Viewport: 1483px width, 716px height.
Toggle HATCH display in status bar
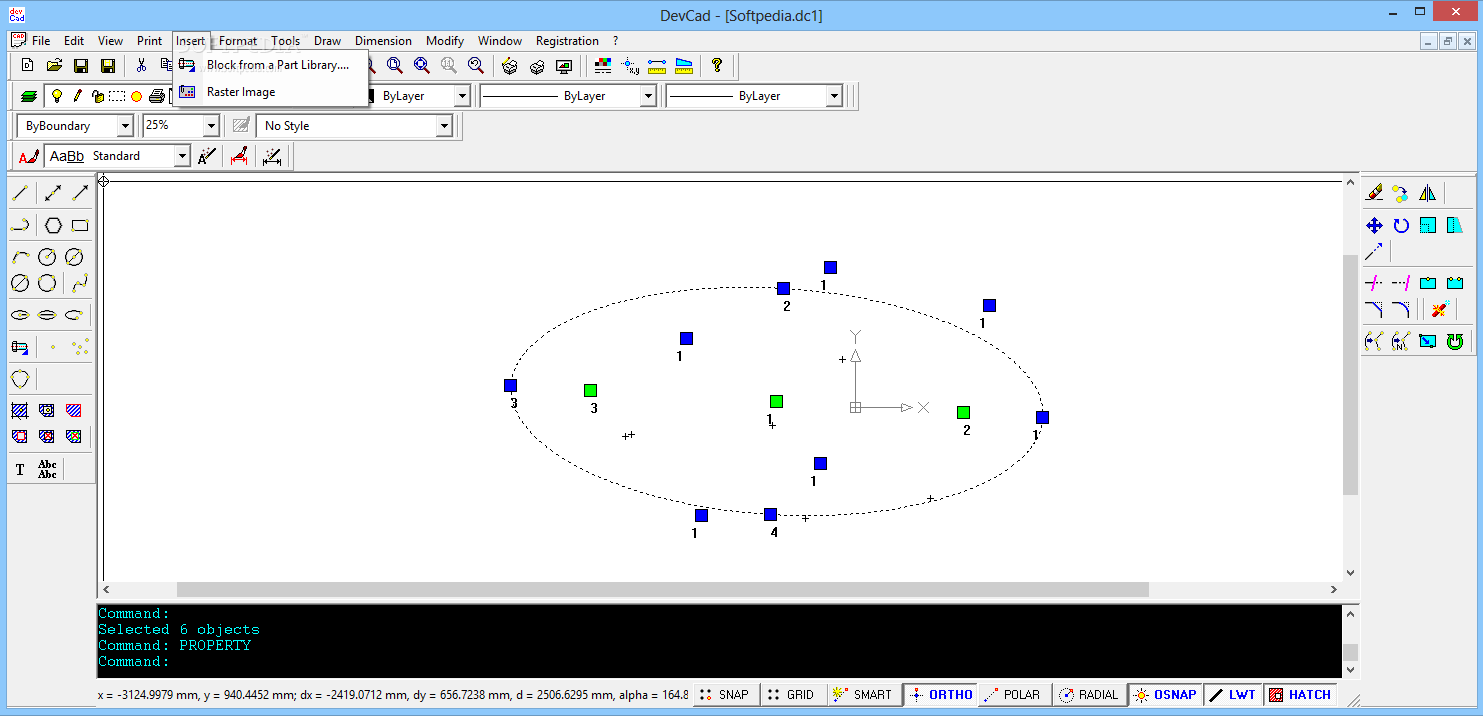pyautogui.click(x=1300, y=694)
